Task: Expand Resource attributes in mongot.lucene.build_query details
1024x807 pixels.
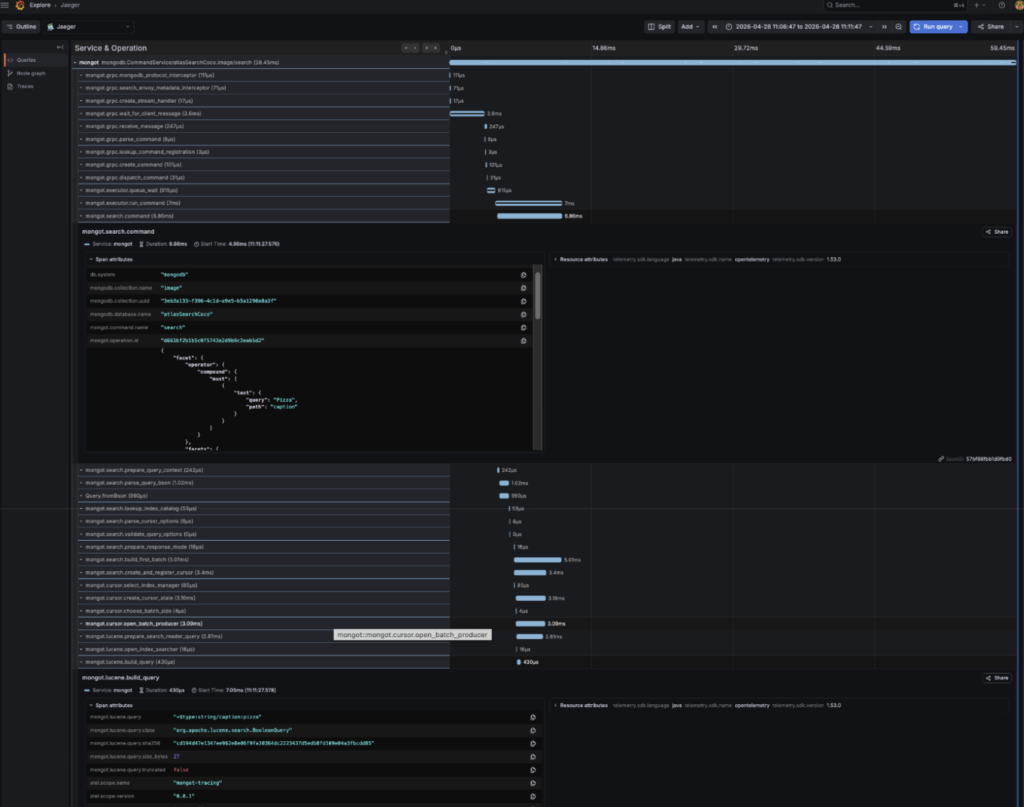Action: tap(581, 705)
